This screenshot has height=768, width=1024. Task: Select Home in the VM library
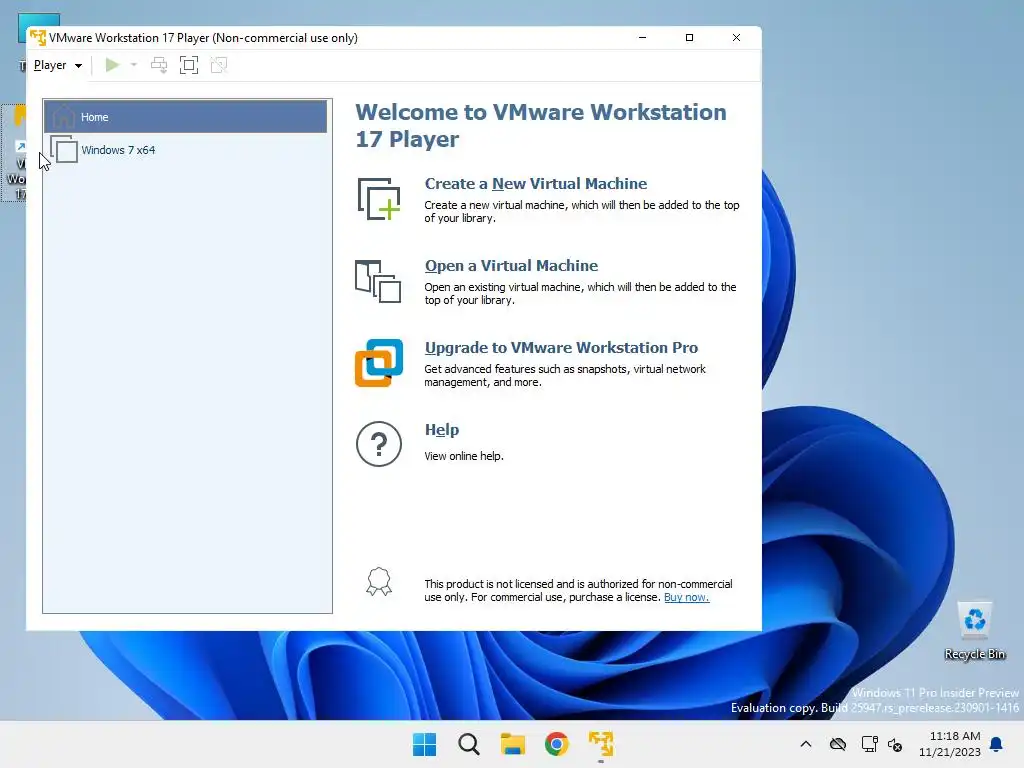[x=185, y=117]
